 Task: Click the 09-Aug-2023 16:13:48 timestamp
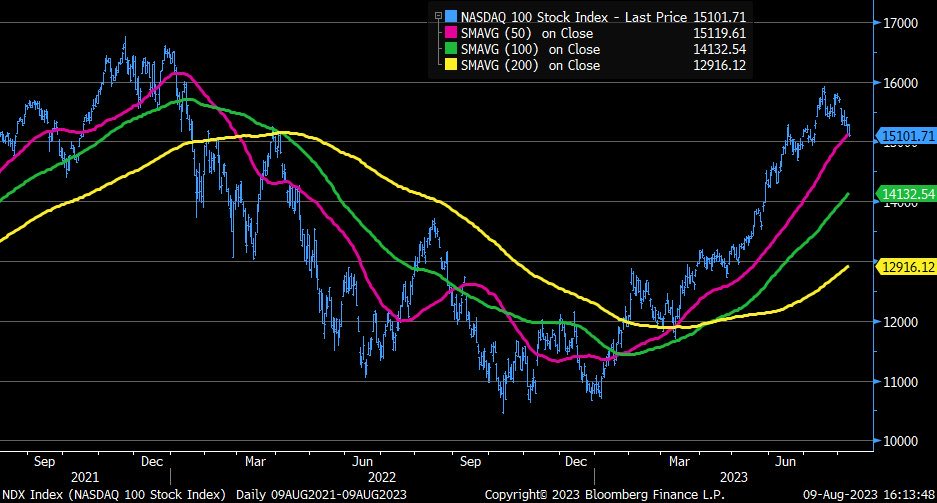click(869, 495)
